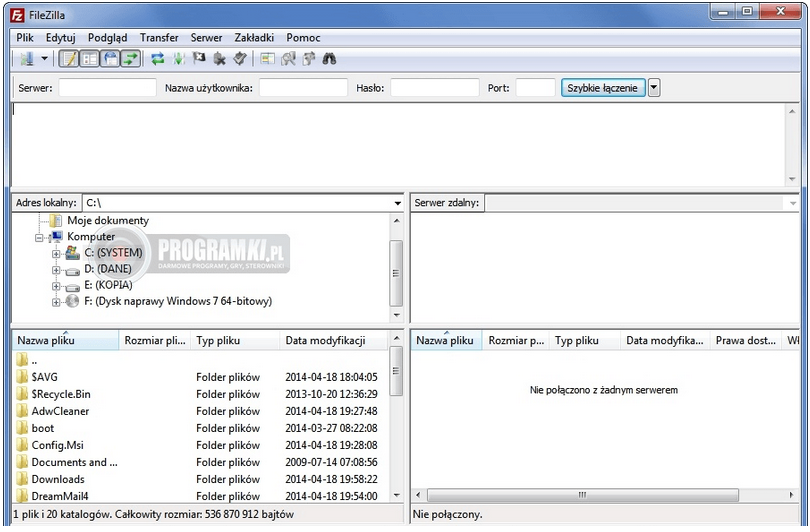Image resolution: width=810 pixels, height=532 pixels.
Task: Open Site Manager dropdown arrow in toolbar
Action: coord(44,59)
